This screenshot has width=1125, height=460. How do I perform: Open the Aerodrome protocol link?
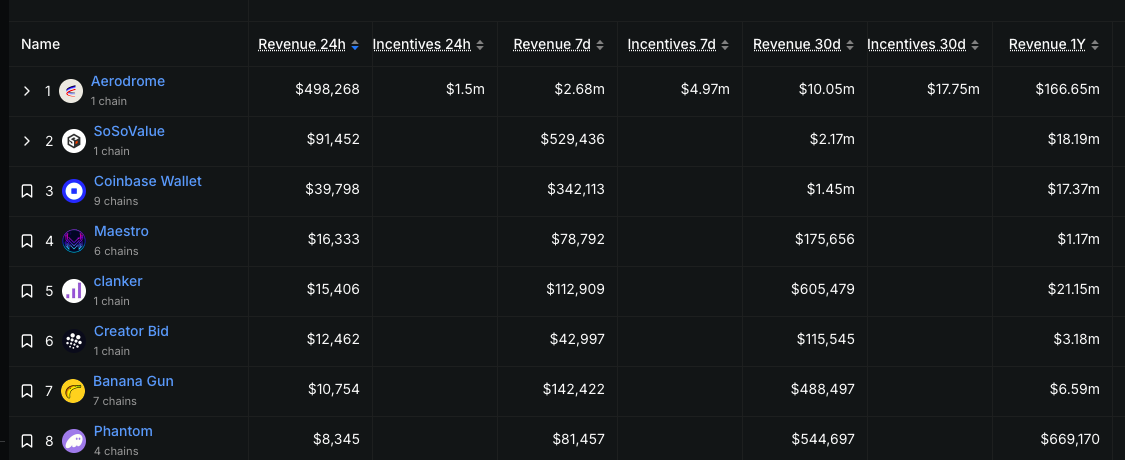(128, 81)
